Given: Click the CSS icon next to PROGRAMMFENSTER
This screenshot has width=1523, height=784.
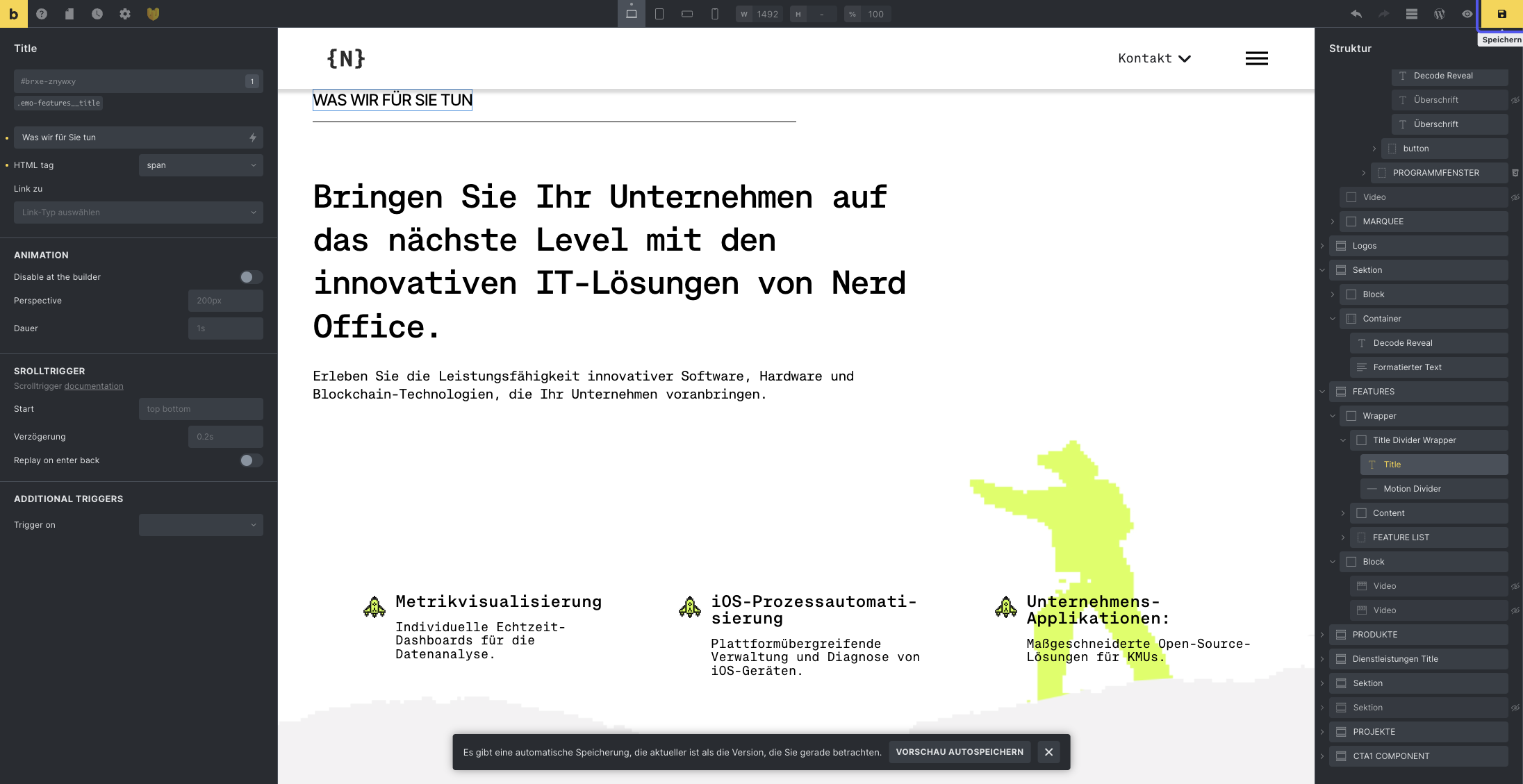Looking at the screenshot, I should [1515, 173].
